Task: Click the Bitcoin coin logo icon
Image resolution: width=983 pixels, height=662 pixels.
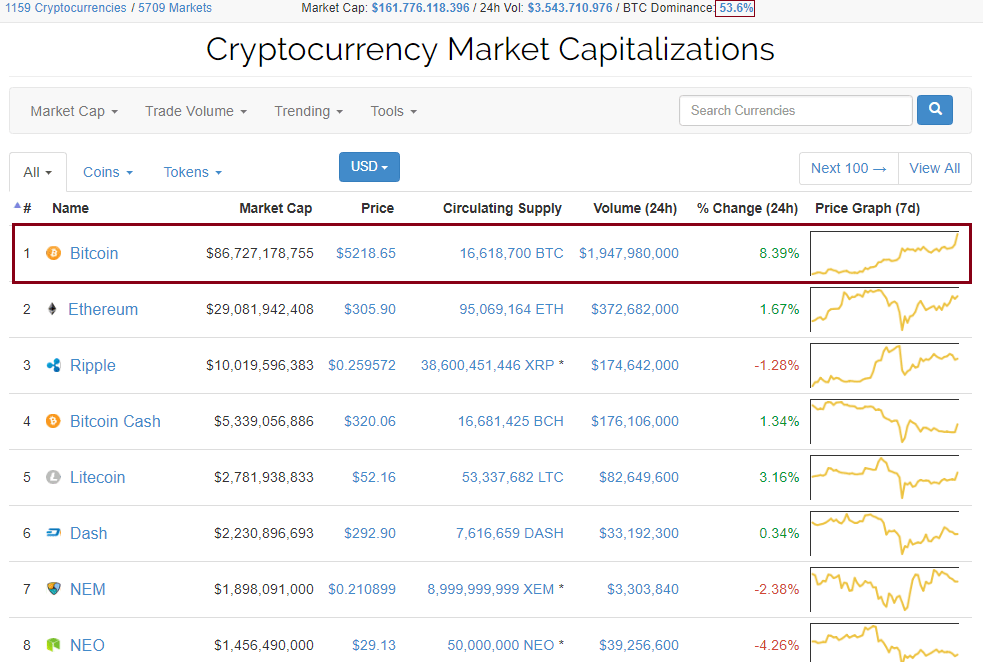Action: coord(54,253)
